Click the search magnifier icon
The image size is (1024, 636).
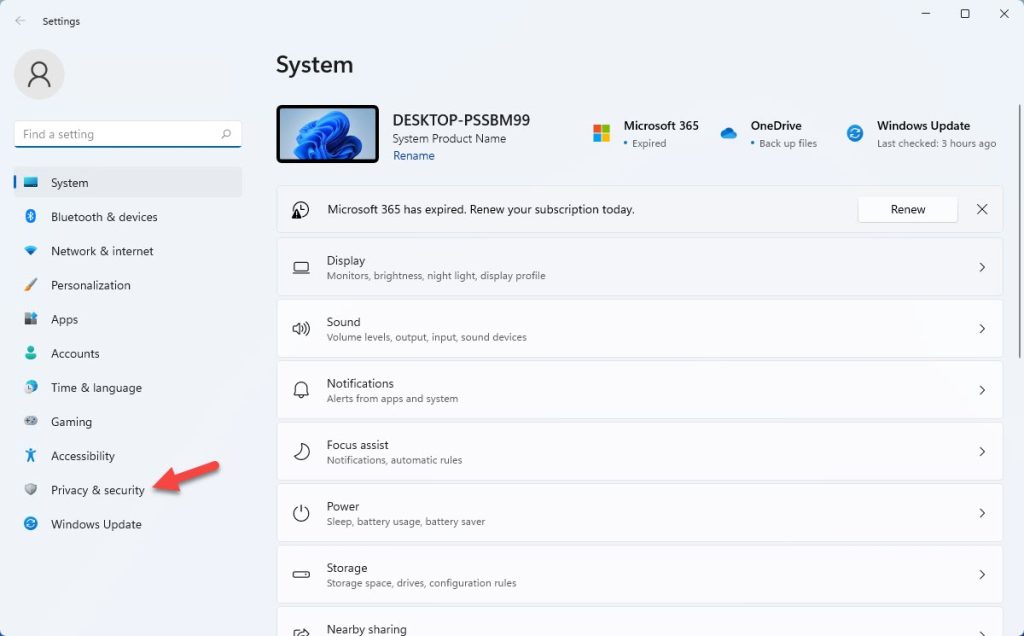click(x=226, y=134)
